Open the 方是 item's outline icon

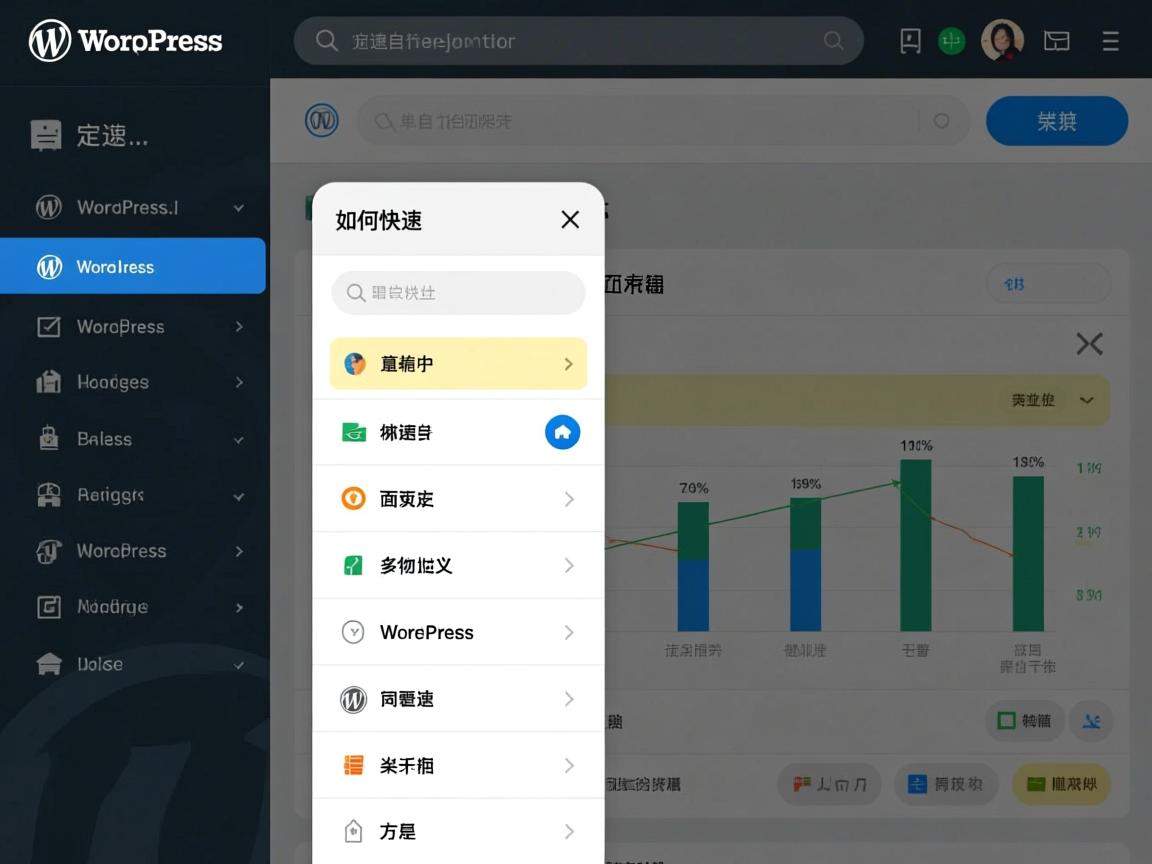(x=352, y=830)
